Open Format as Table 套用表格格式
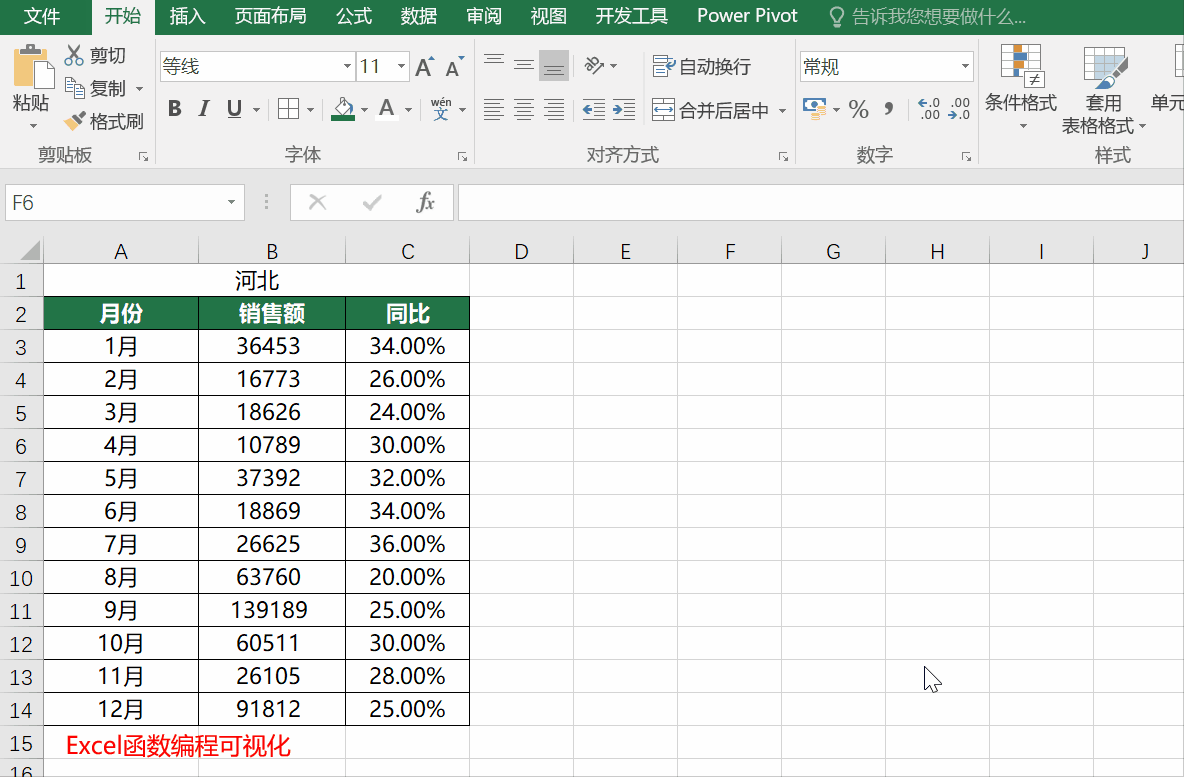Viewport: 1184px width, 777px height. click(1104, 89)
